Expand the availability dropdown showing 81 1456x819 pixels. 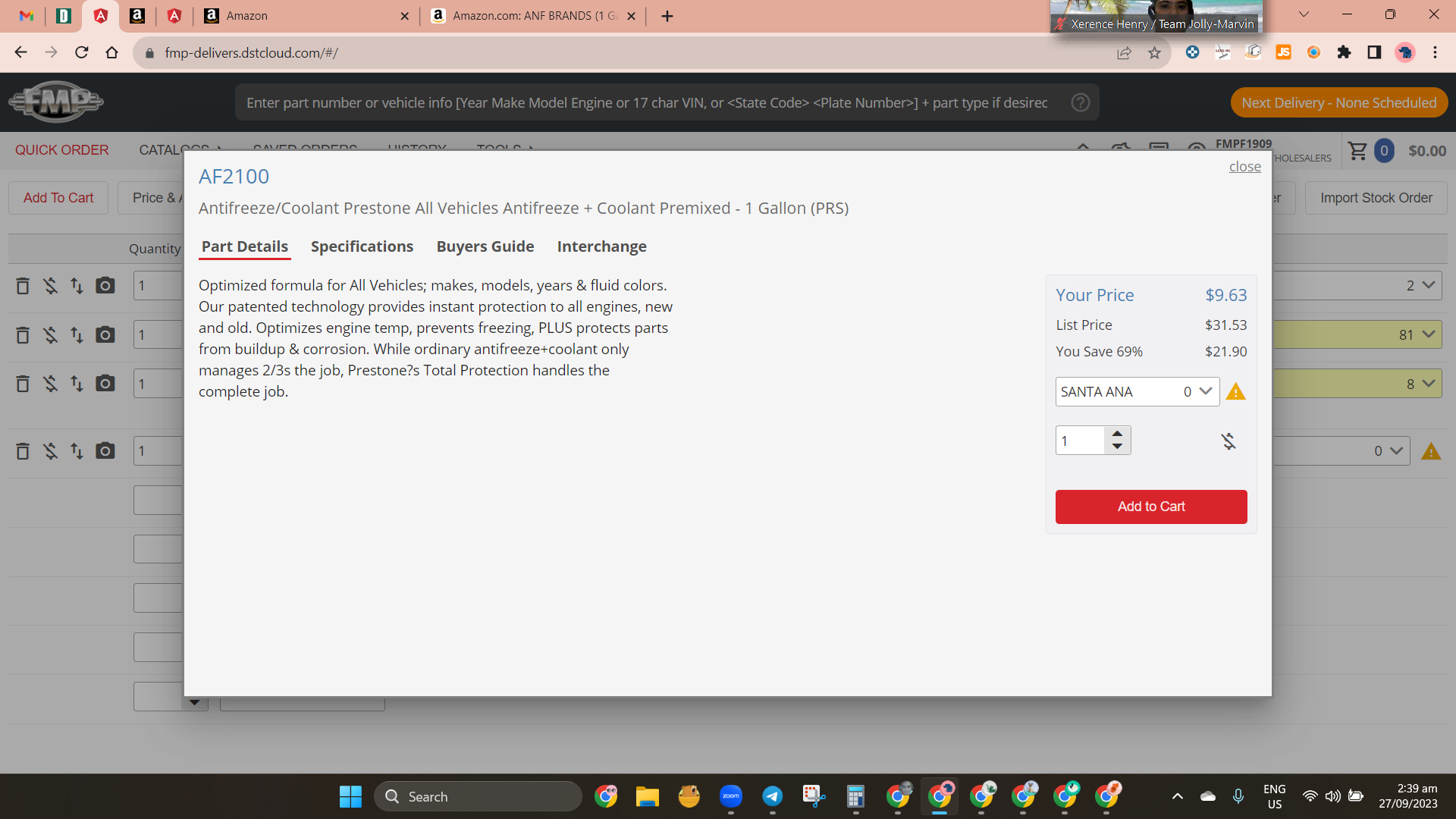[1429, 334]
